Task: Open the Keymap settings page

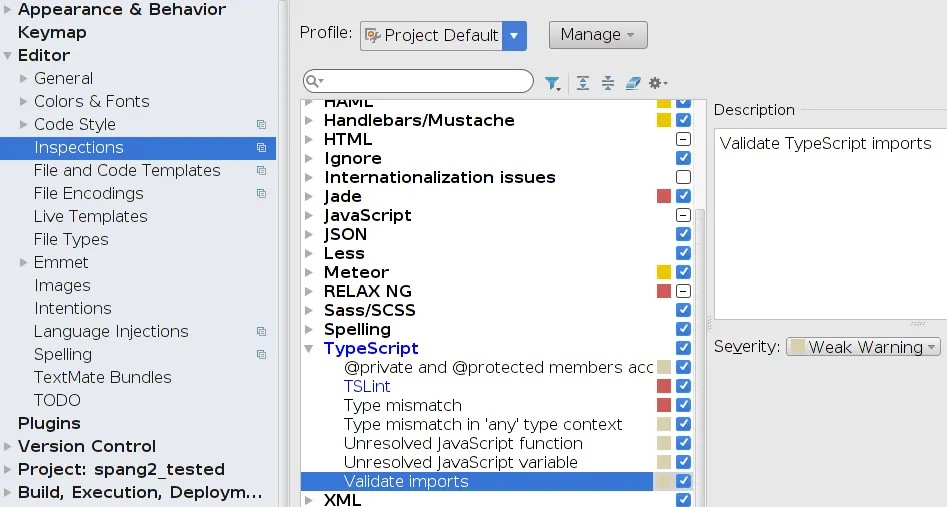Action: [x=52, y=32]
